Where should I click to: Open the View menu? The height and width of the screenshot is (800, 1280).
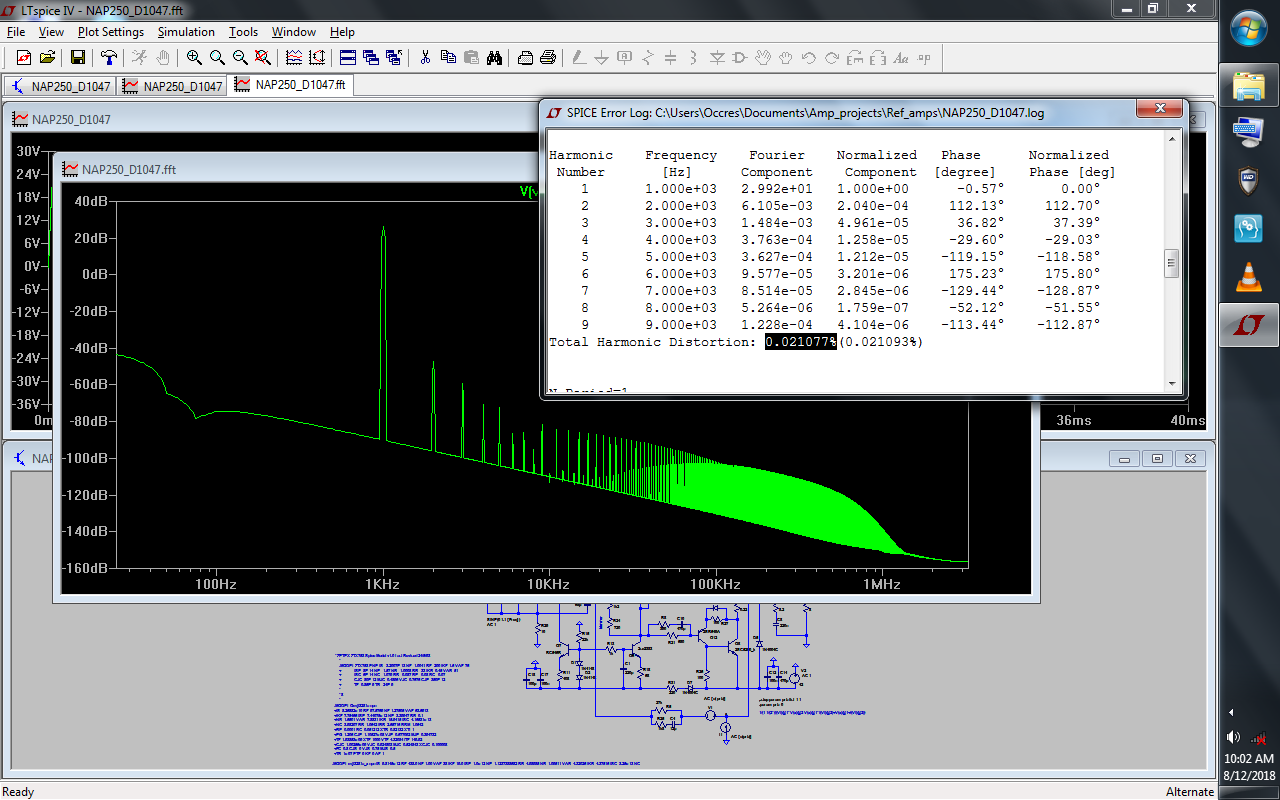point(51,32)
